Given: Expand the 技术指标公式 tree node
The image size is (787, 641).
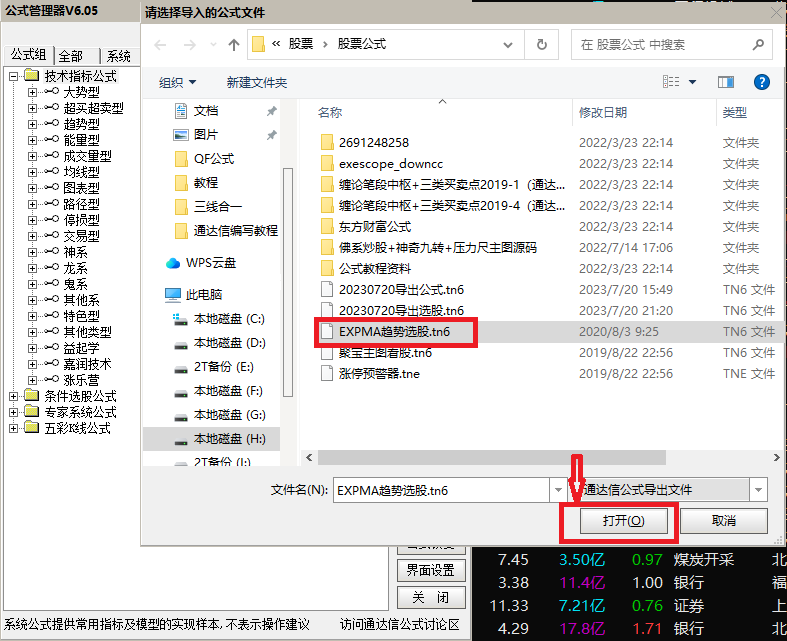Looking at the screenshot, I should click(13, 76).
